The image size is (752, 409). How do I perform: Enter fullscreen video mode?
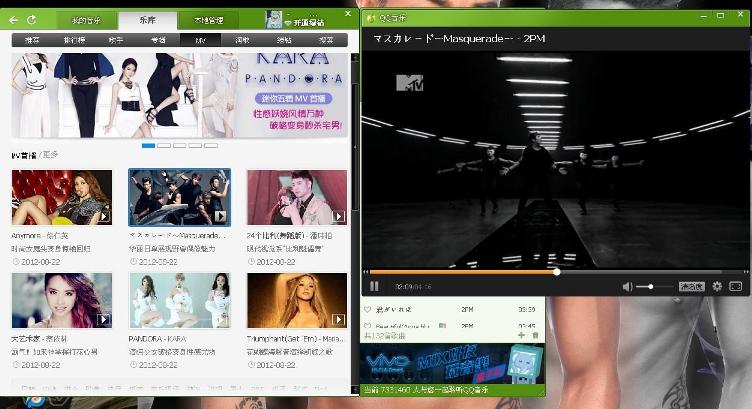click(x=735, y=286)
